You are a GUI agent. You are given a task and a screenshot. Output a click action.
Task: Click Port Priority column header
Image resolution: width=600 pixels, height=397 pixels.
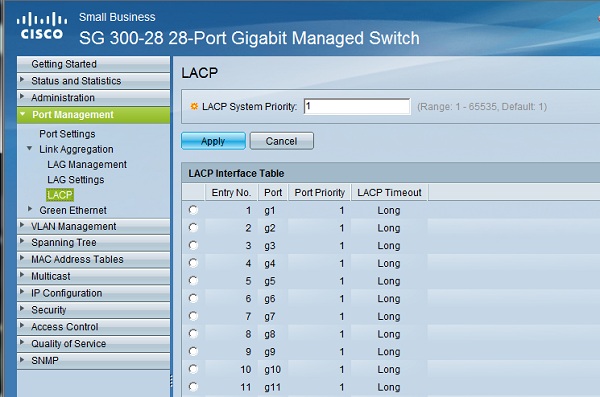[x=319, y=193]
